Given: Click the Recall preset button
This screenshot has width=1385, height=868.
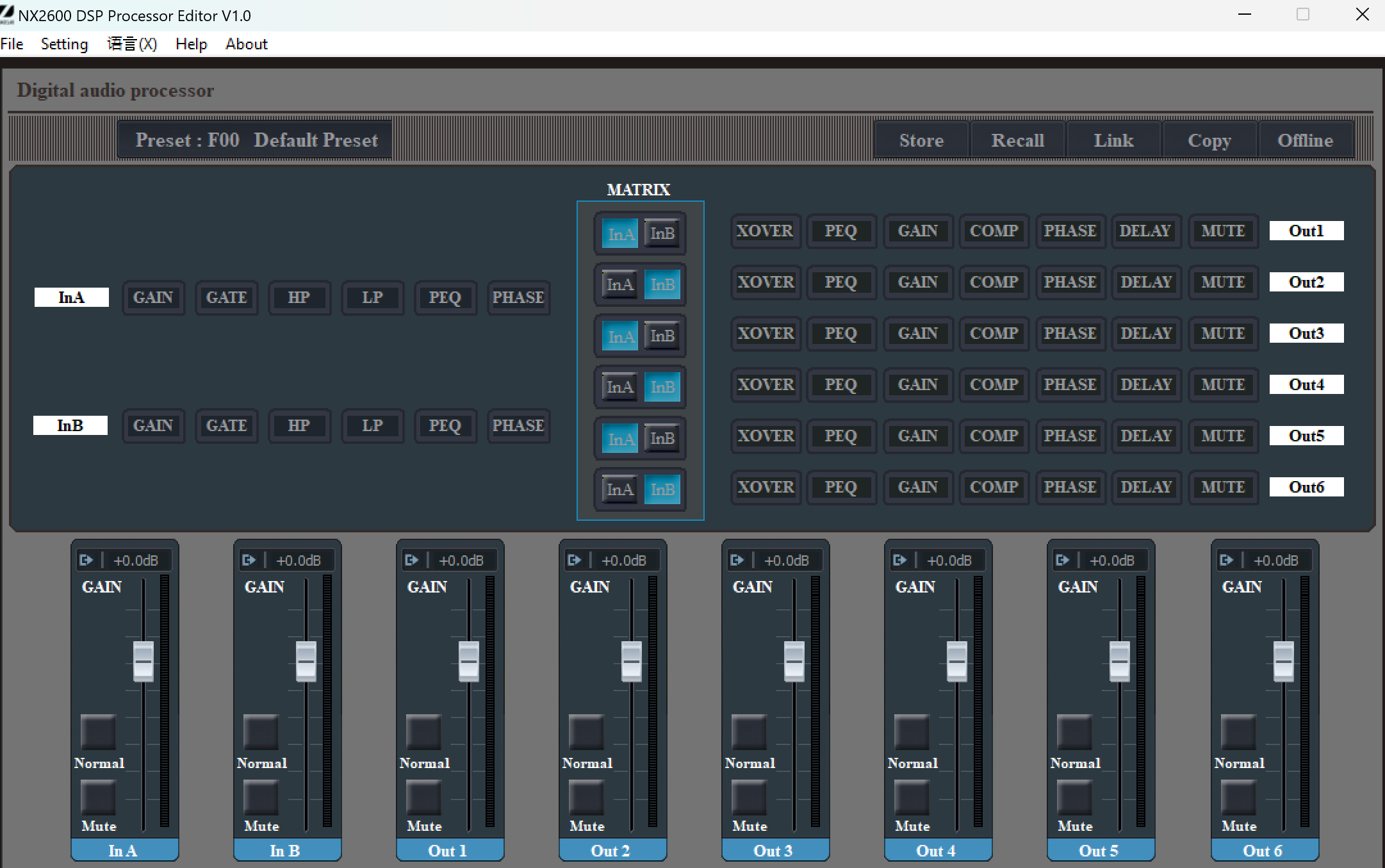Looking at the screenshot, I should 1017,140.
